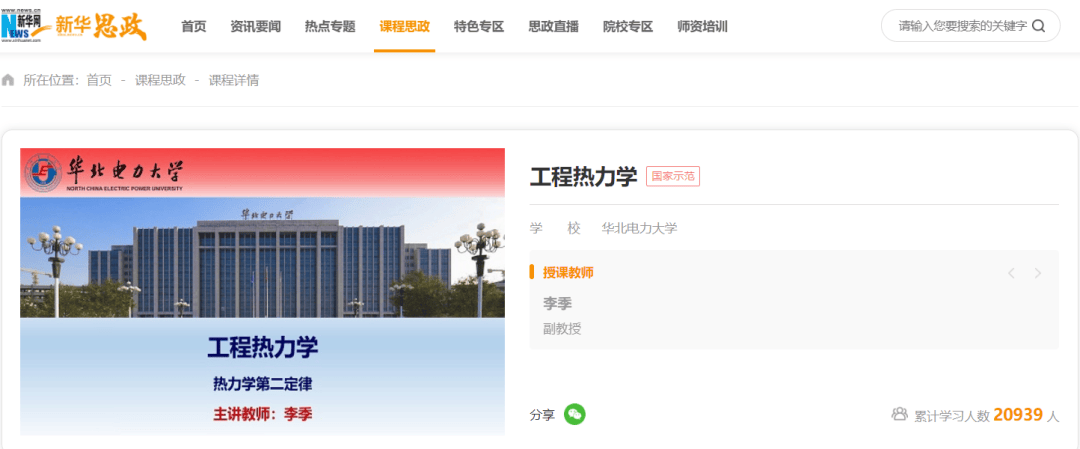Select the 课程思政 nav tab

(404, 27)
